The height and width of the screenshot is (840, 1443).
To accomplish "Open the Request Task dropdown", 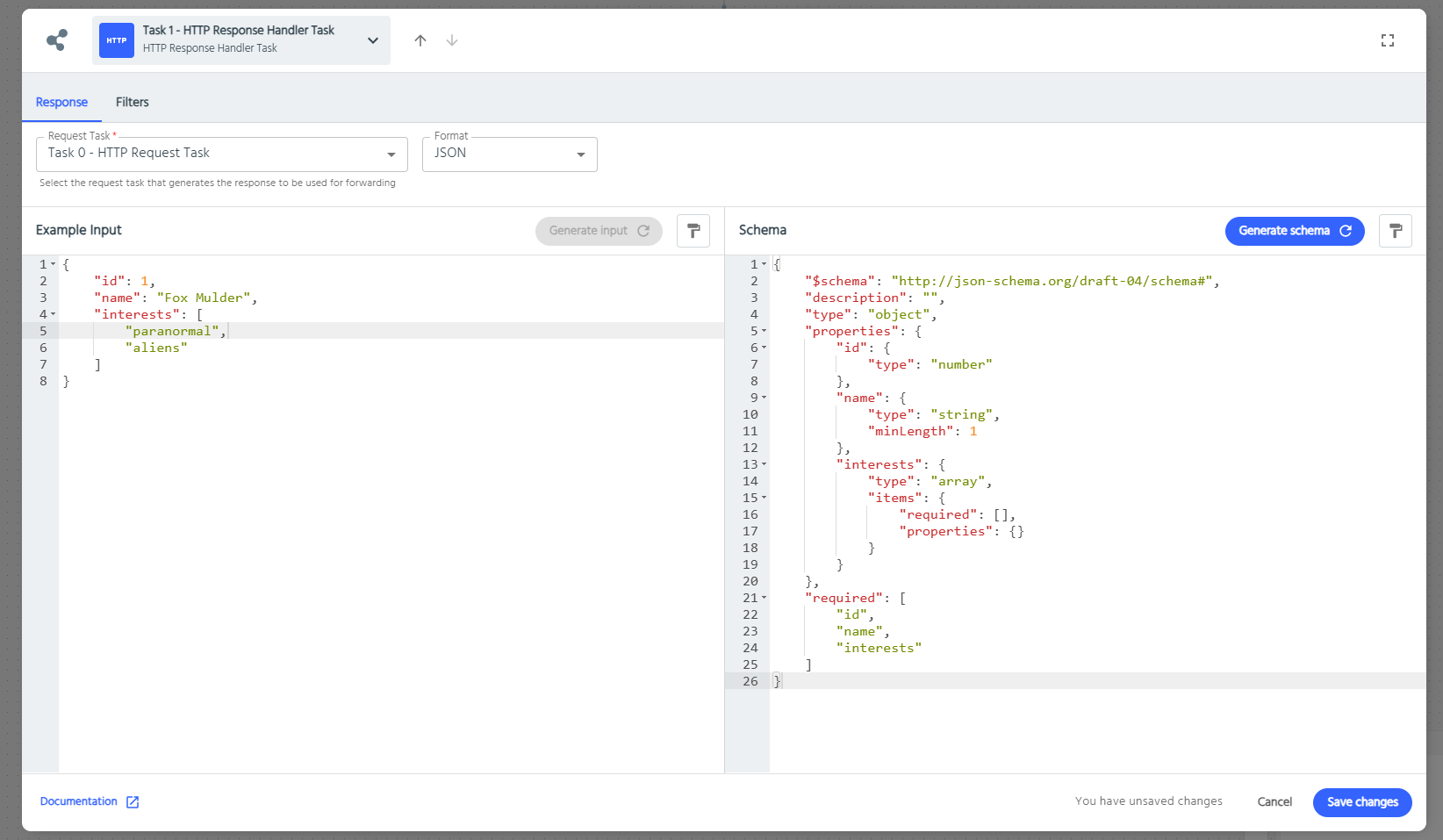I will (x=222, y=154).
